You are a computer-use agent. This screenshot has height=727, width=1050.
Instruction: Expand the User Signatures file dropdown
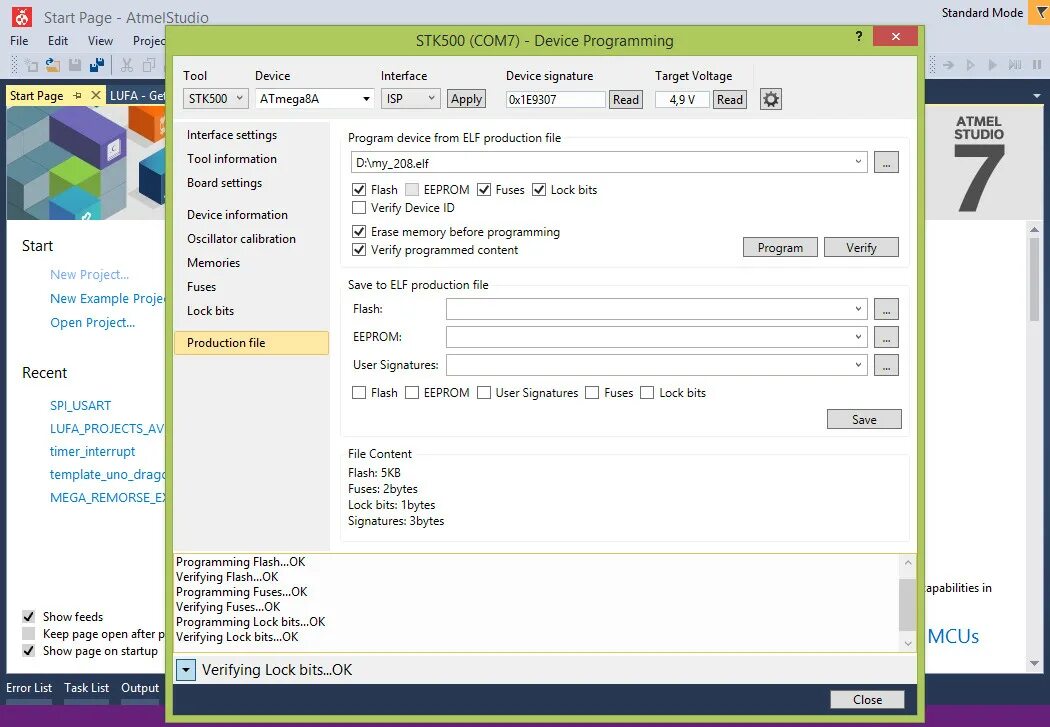(x=858, y=366)
